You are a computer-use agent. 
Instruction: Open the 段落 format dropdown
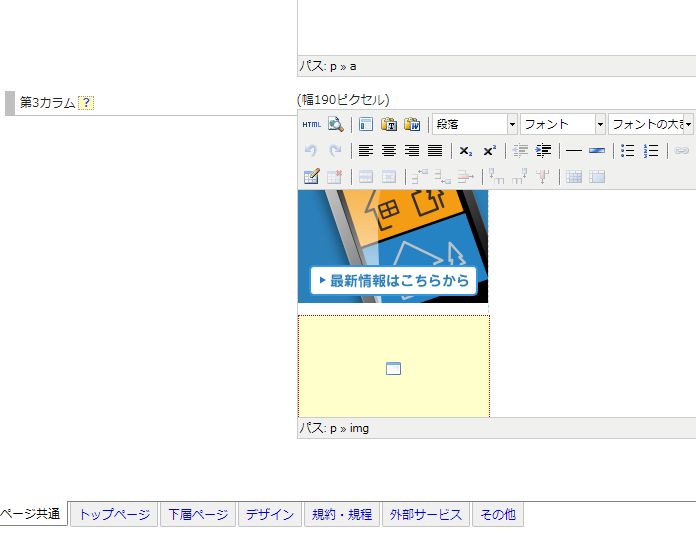(x=475, y=124)
